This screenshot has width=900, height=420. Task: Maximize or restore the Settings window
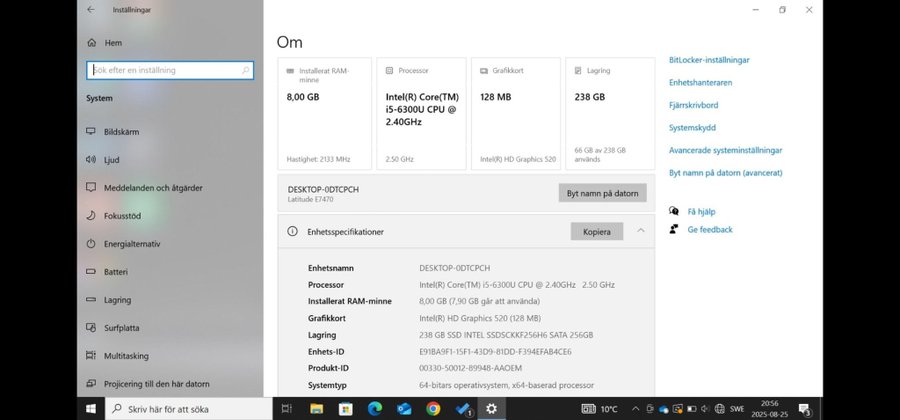click(x=782, y=10)
